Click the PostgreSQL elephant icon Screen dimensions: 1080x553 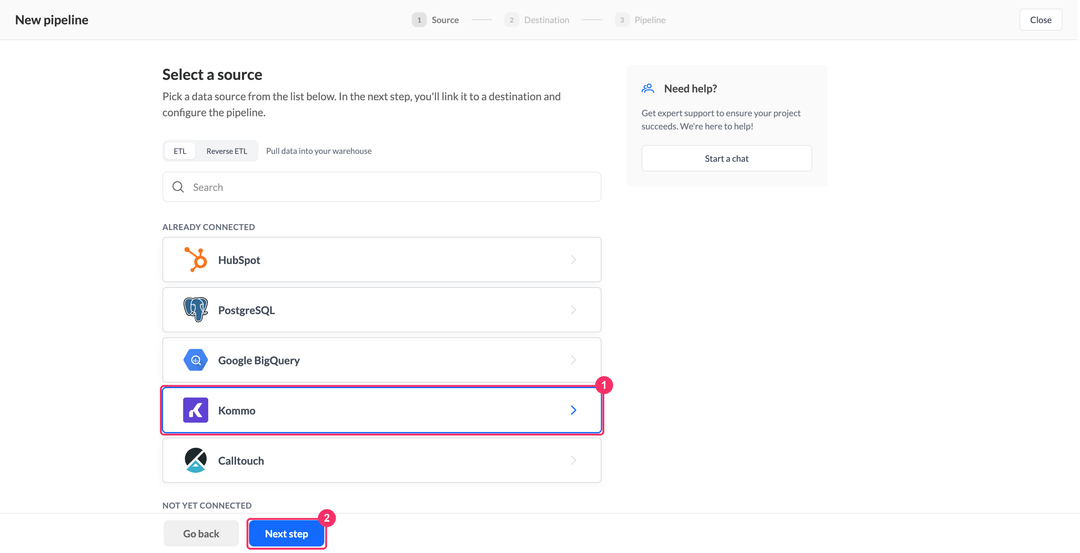[x=196, y=310]
